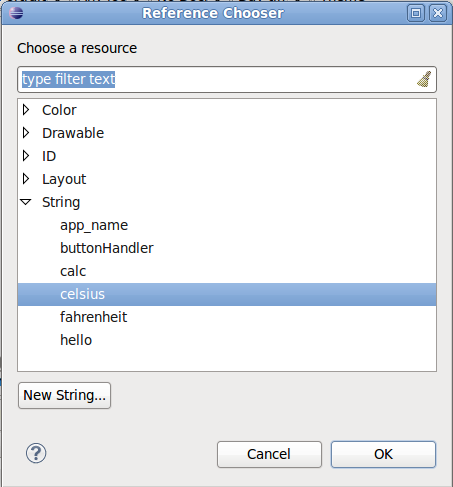Image resolution: width=453 pixels, height=487 pixels.
Task: Close the Reference Chooser window
Action: (x=438, y=13)
